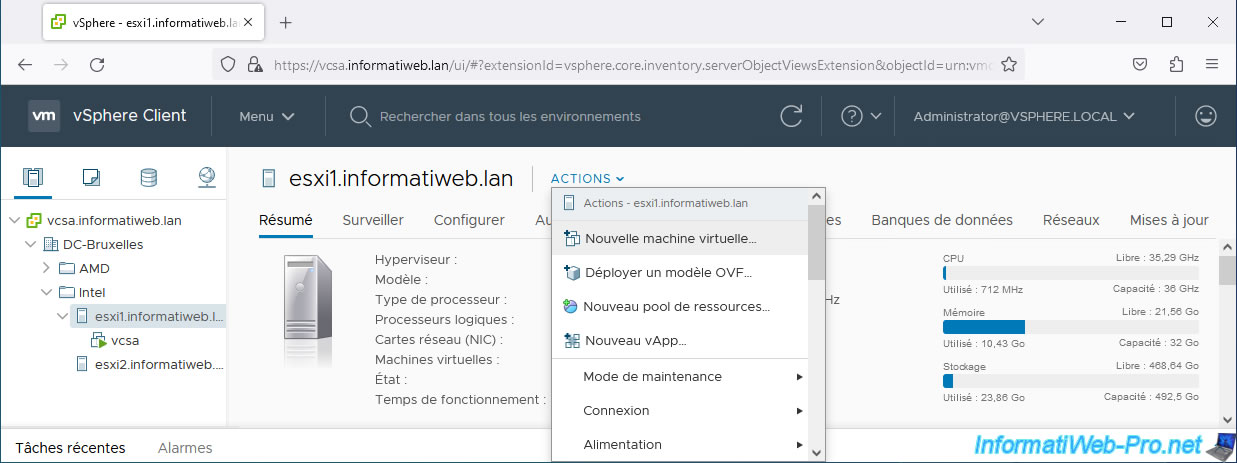Image resolution: width=1237 pixels, height=463 pixels.
Task: Open the Networking inventory view icon
Action: (206, 178)
